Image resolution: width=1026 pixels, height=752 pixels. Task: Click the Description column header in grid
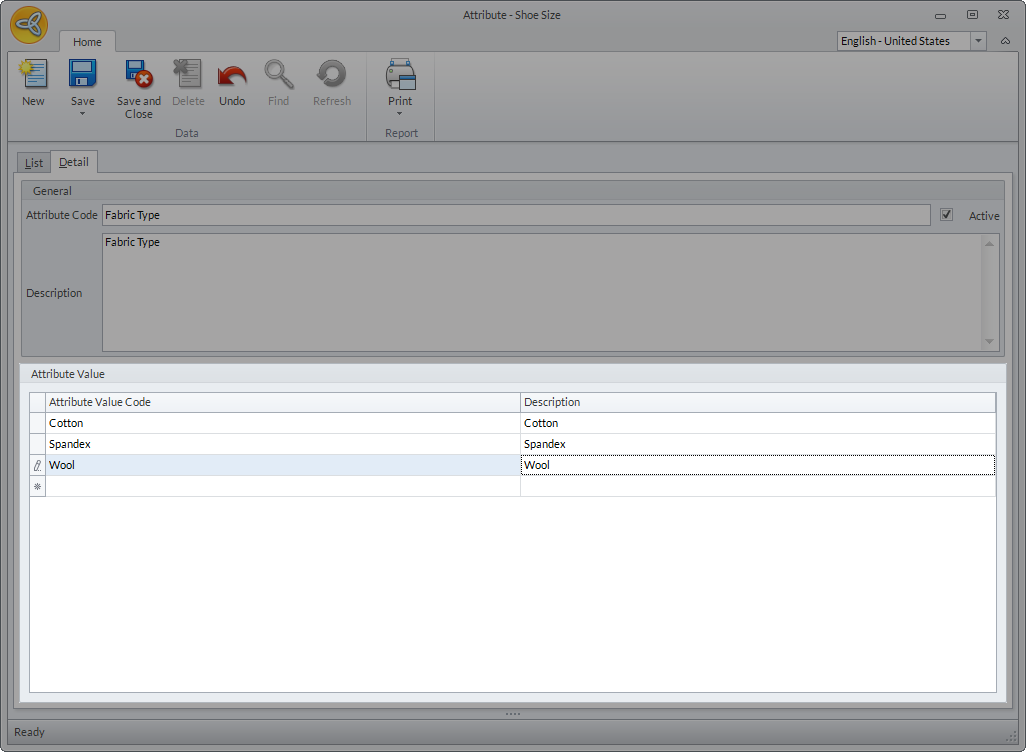click(x=757, y=402)
